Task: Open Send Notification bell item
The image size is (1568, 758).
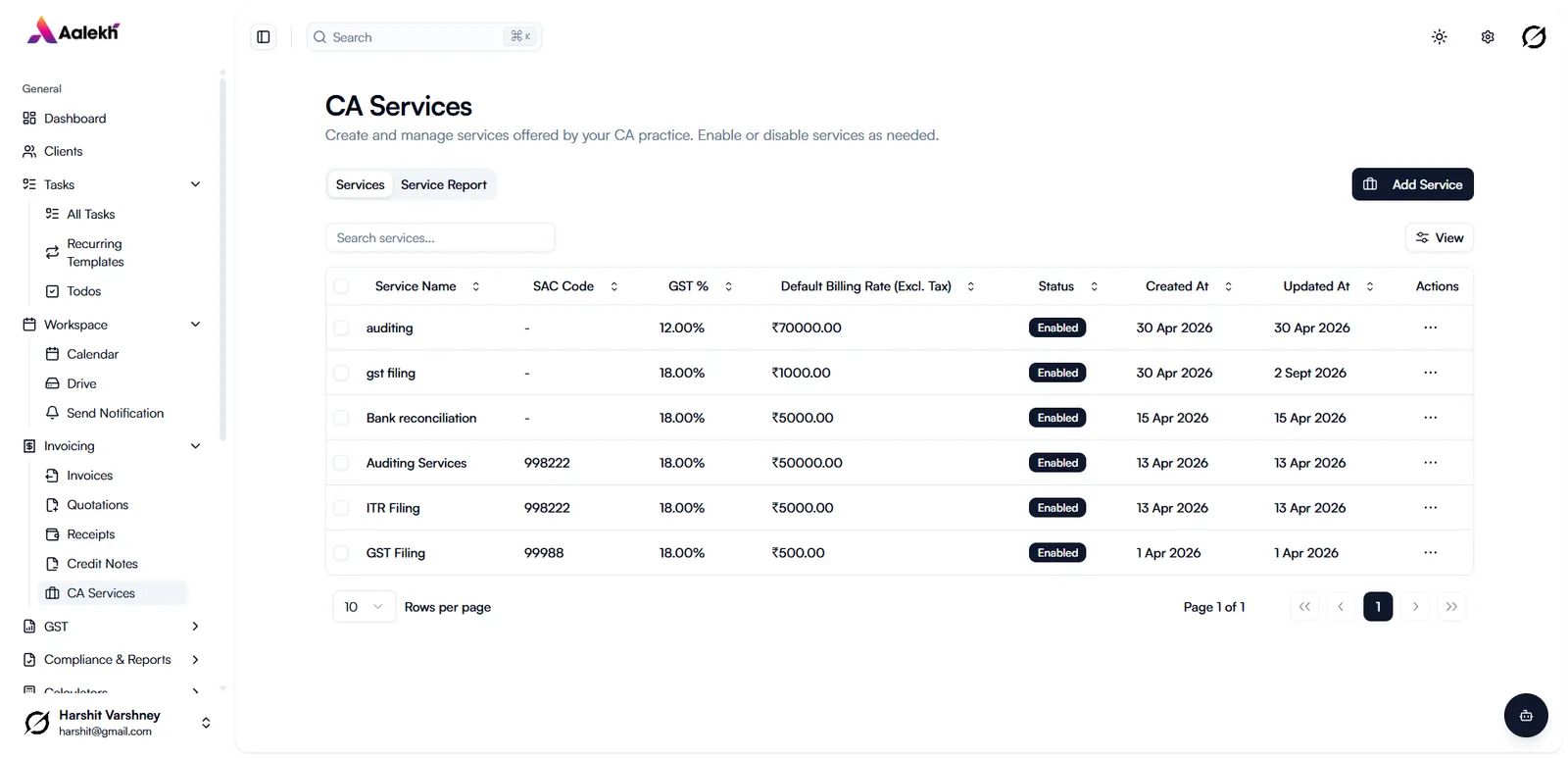Action: tap(113, 413)
